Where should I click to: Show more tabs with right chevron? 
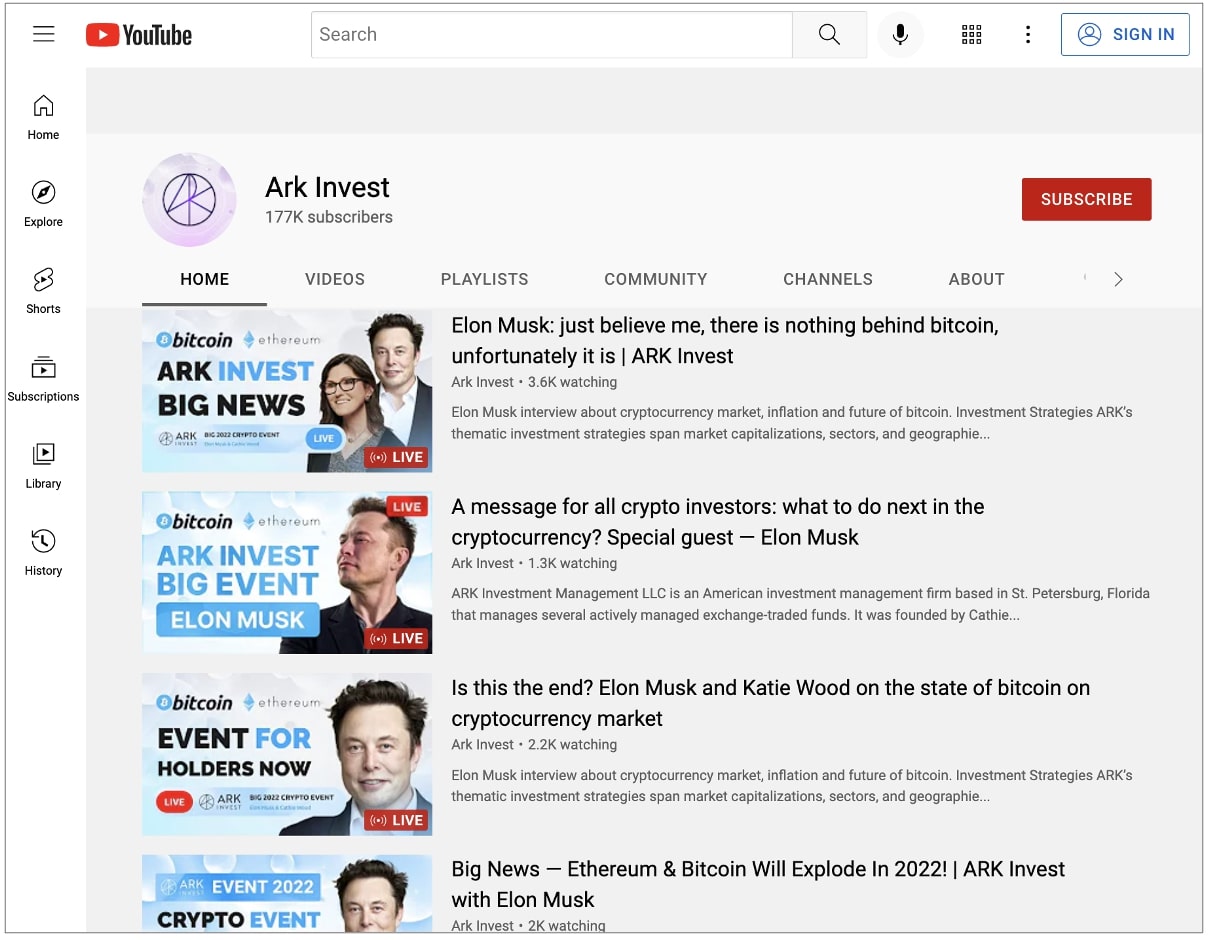1118,280
